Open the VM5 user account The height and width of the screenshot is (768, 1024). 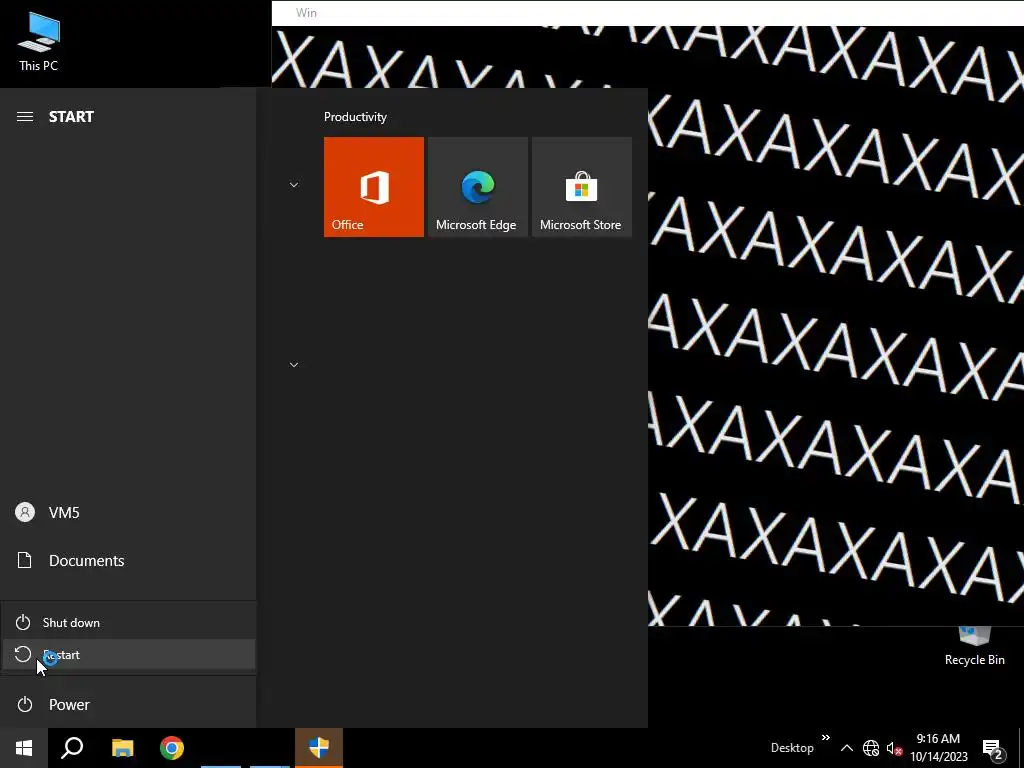pyautogui.click(x=128, y=513)
